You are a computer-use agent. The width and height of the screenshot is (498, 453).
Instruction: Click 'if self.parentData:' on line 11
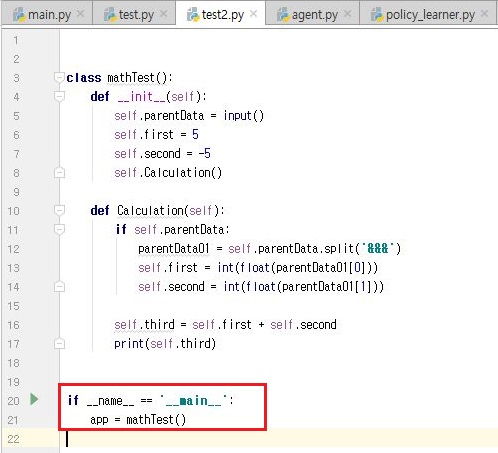173,230
